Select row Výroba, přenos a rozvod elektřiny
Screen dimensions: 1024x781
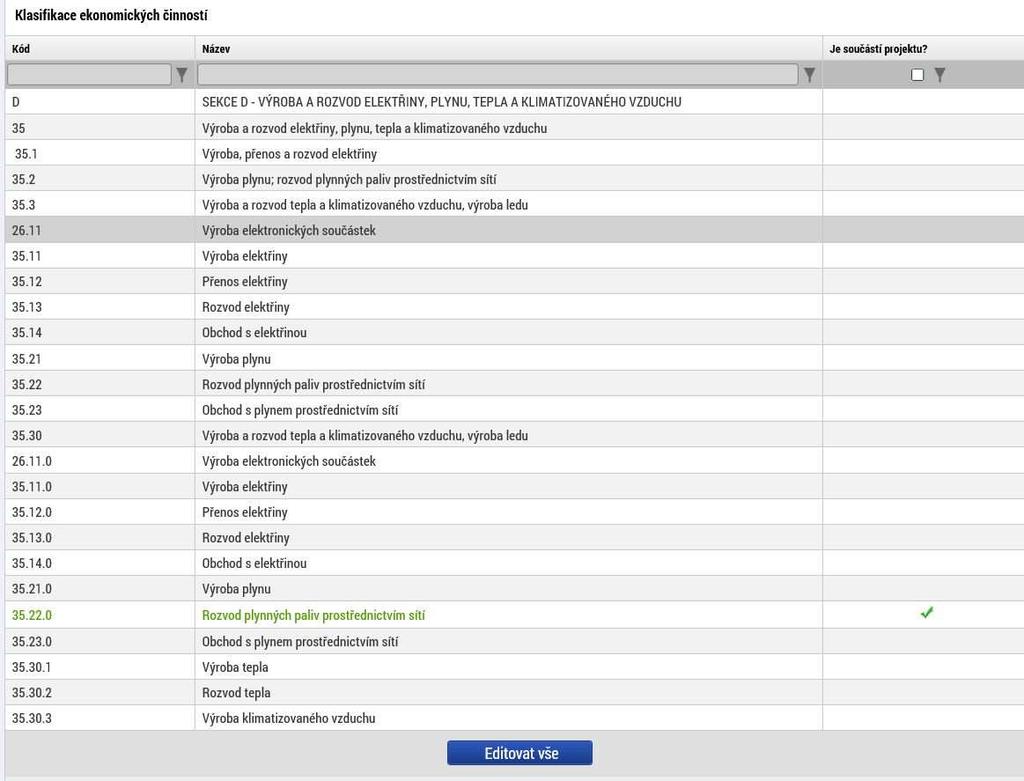(289, 154)
